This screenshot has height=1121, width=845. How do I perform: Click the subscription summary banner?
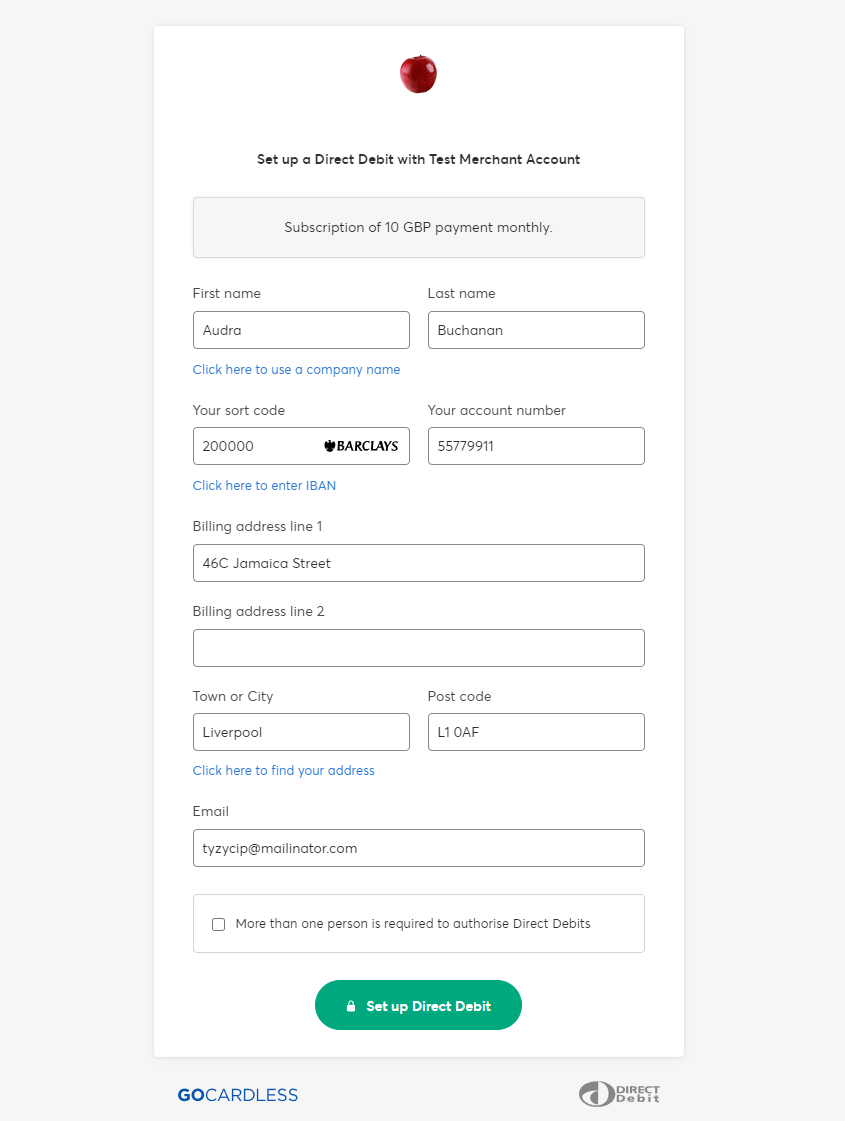click(418, 227)
